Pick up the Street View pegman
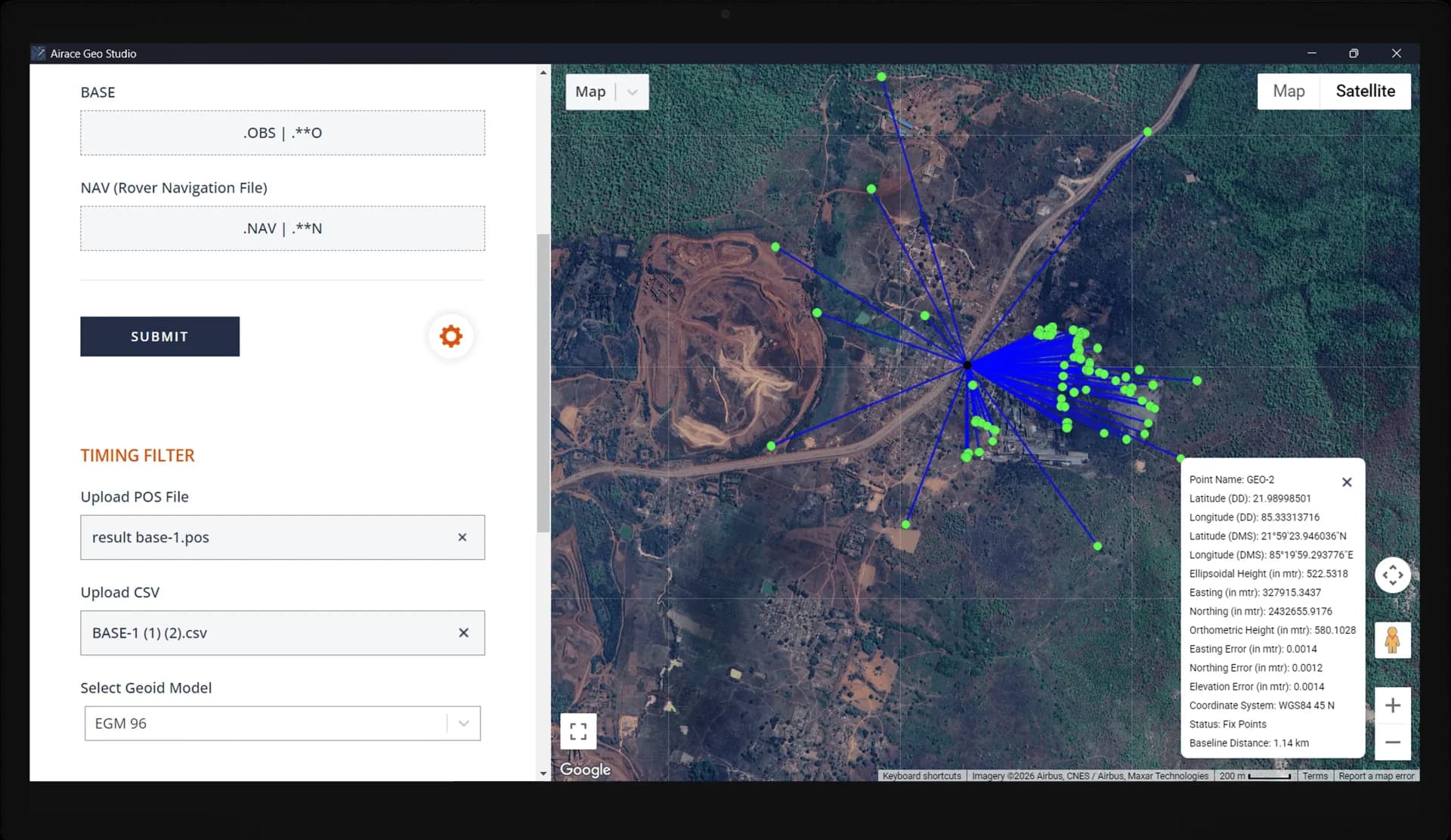This screenshot has height=840, width=1451. point(1393,641)
